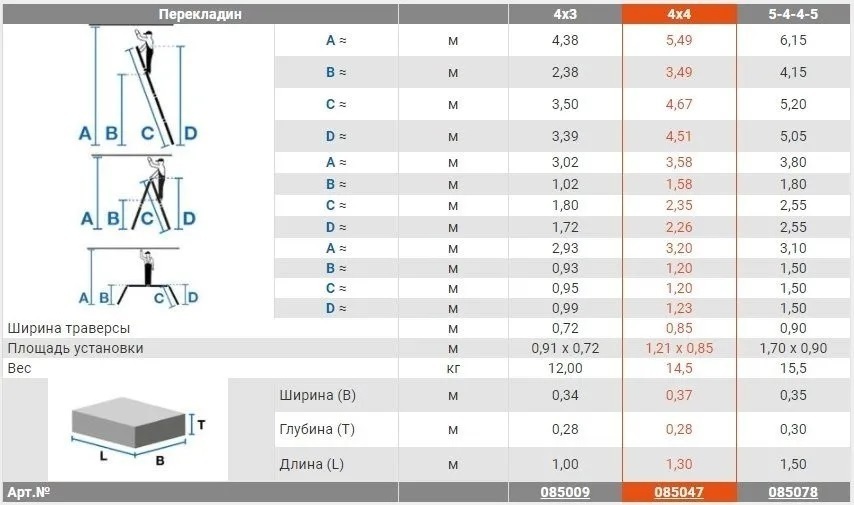Click the Площадь установки row label

[x=75, y=348]
